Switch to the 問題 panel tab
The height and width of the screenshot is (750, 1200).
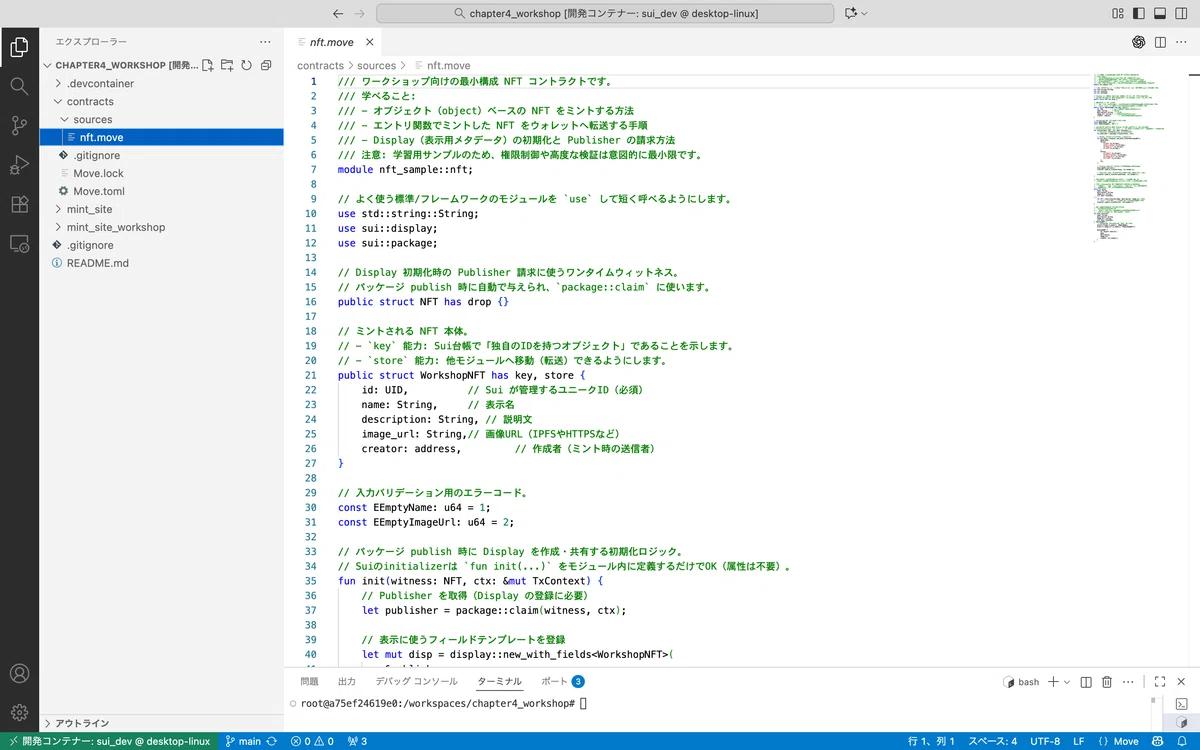click(x=309, y=681)
